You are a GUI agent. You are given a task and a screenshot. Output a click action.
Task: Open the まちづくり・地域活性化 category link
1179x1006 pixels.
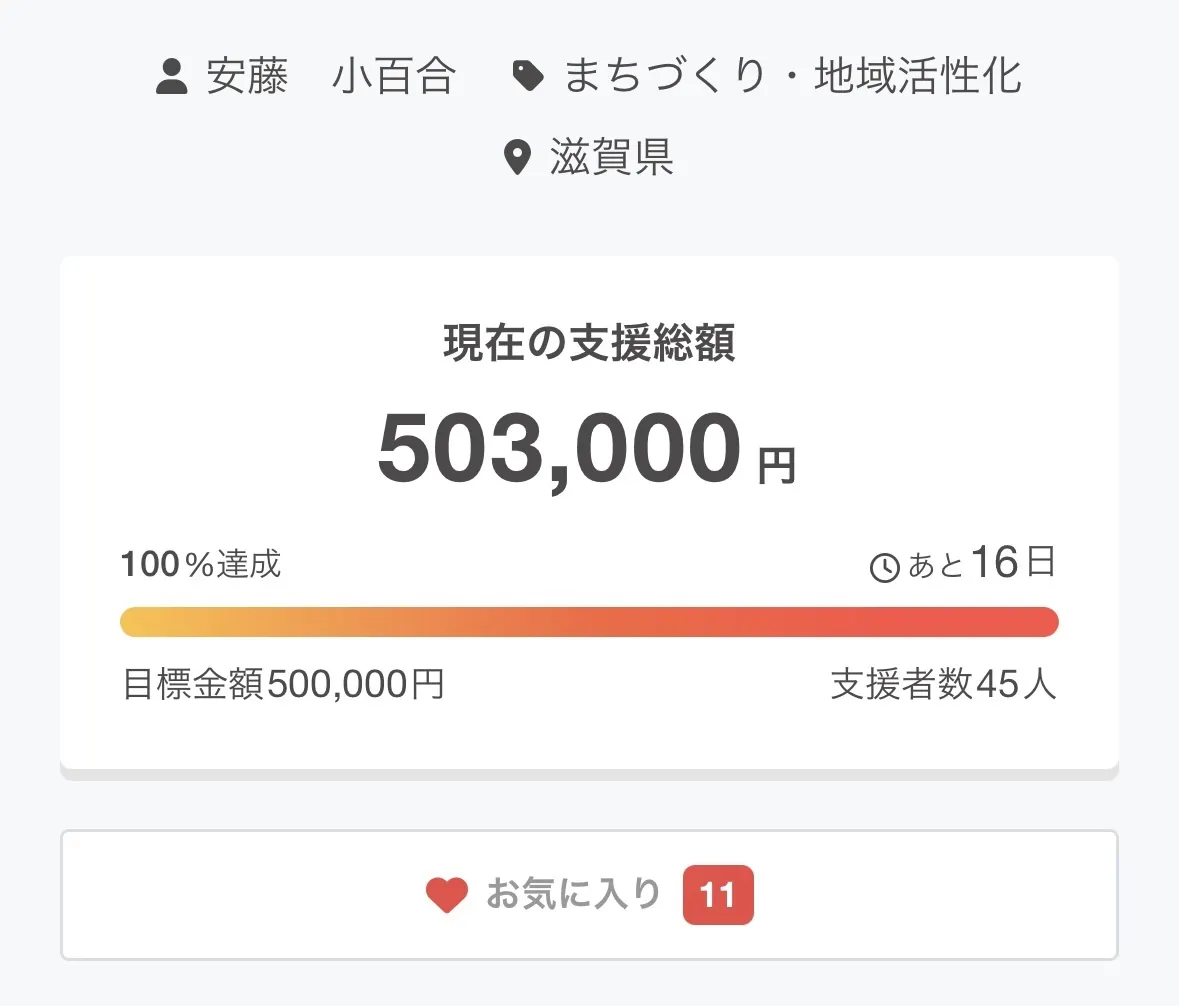(792, 77)
